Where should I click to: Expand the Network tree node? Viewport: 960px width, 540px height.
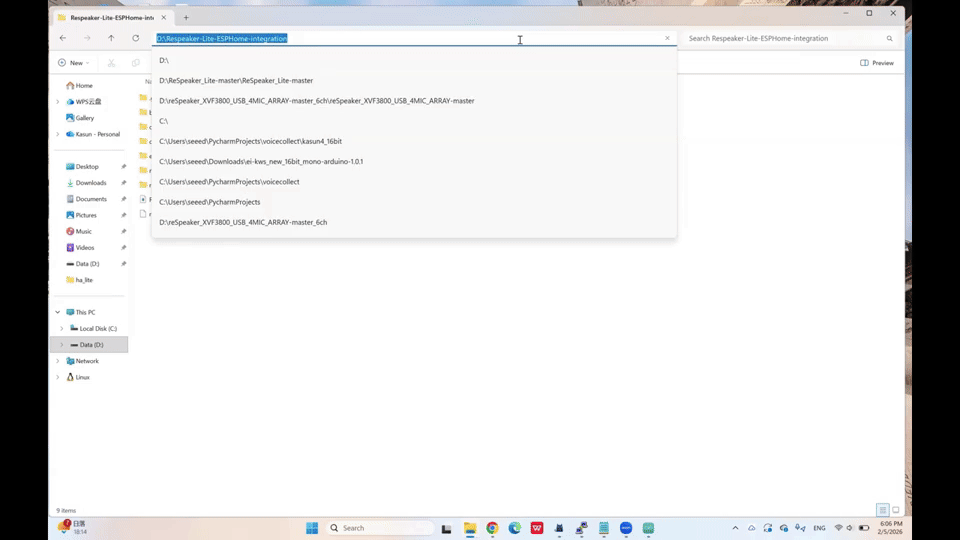pos(57,361)
